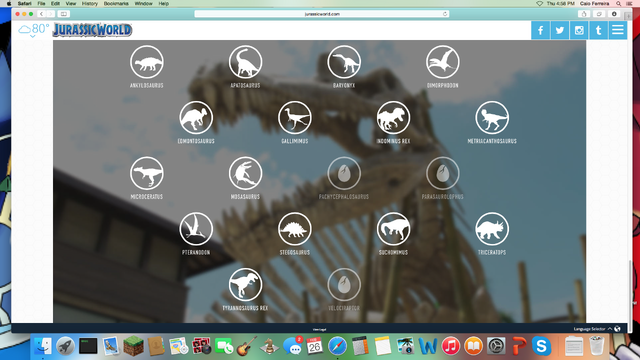Open Finder from the Dock
Screen dimensions: 640x360
point(42,346)
